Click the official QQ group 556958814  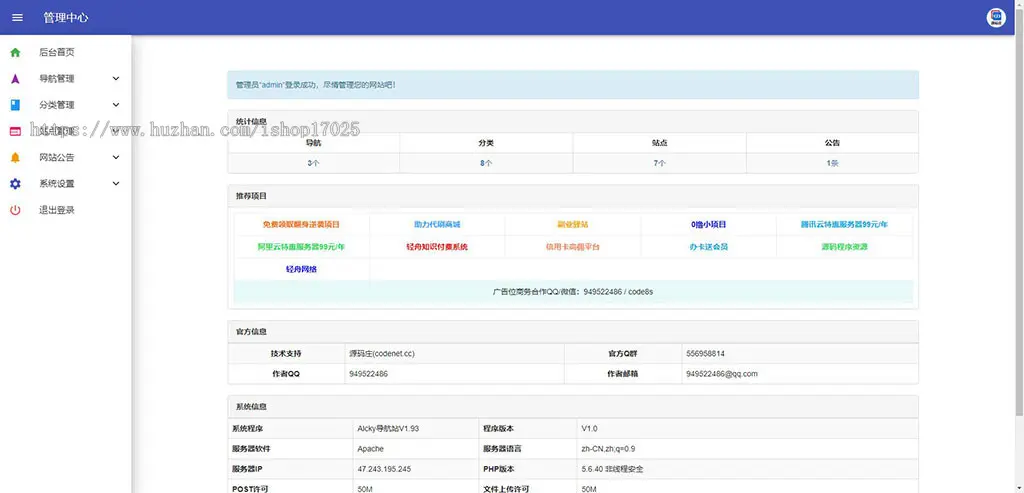(705, 354)
